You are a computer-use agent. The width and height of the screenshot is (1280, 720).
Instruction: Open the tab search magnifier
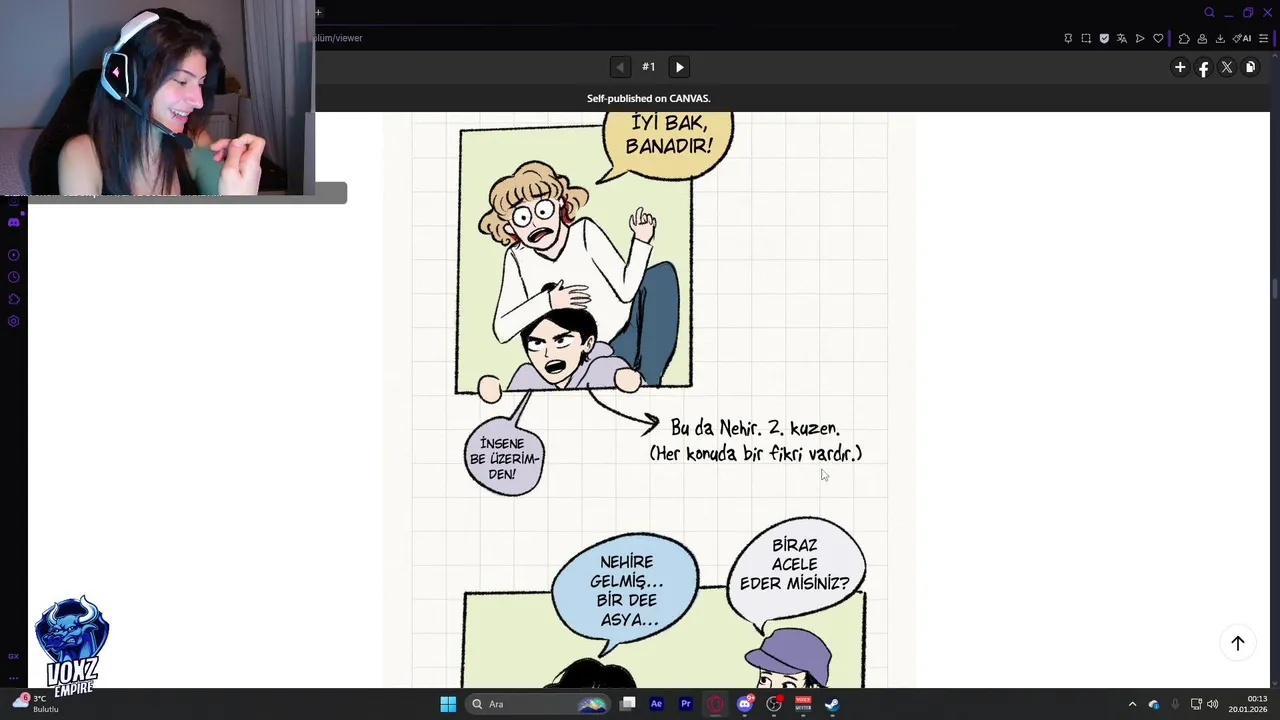[x=1209, y=13]
